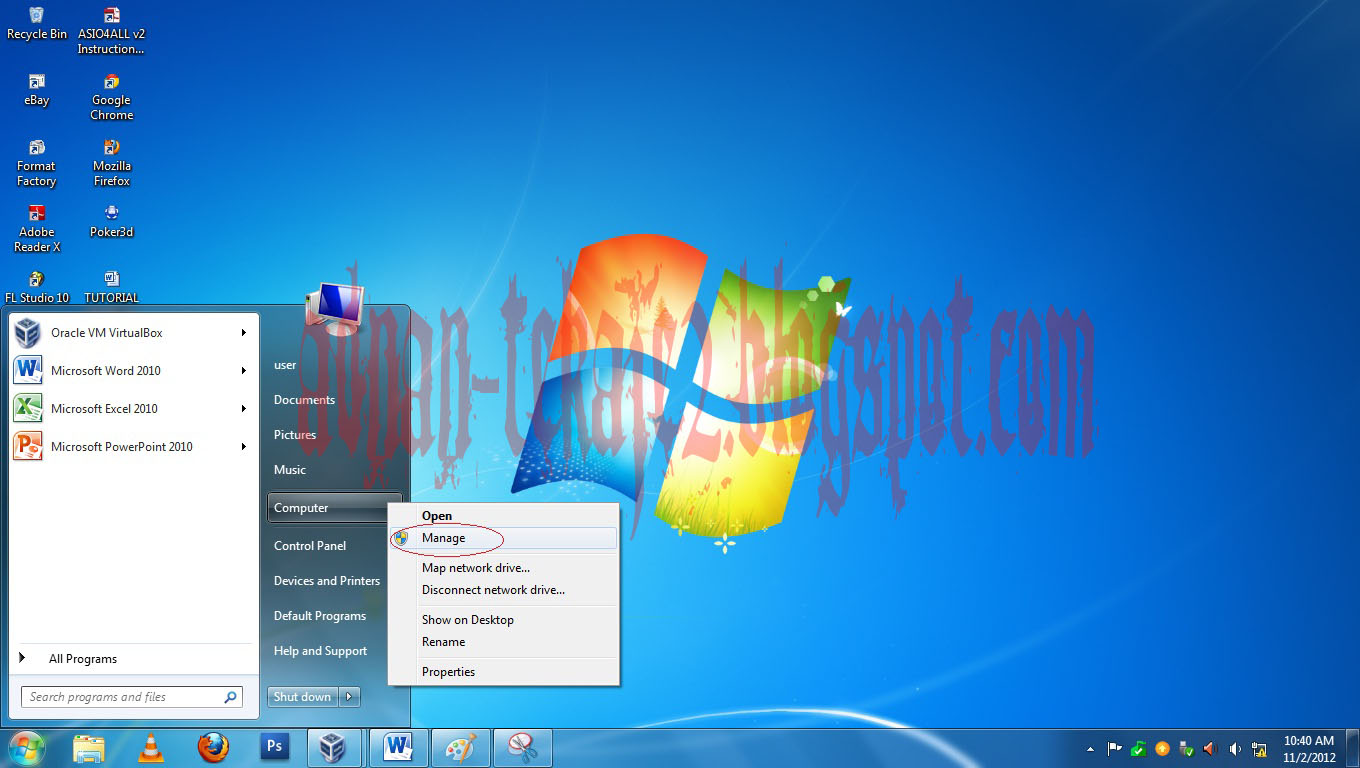Select the Mozilla Firefox desktop icon
This screenshot has height=768, width=1360.
tap(111, 163)
